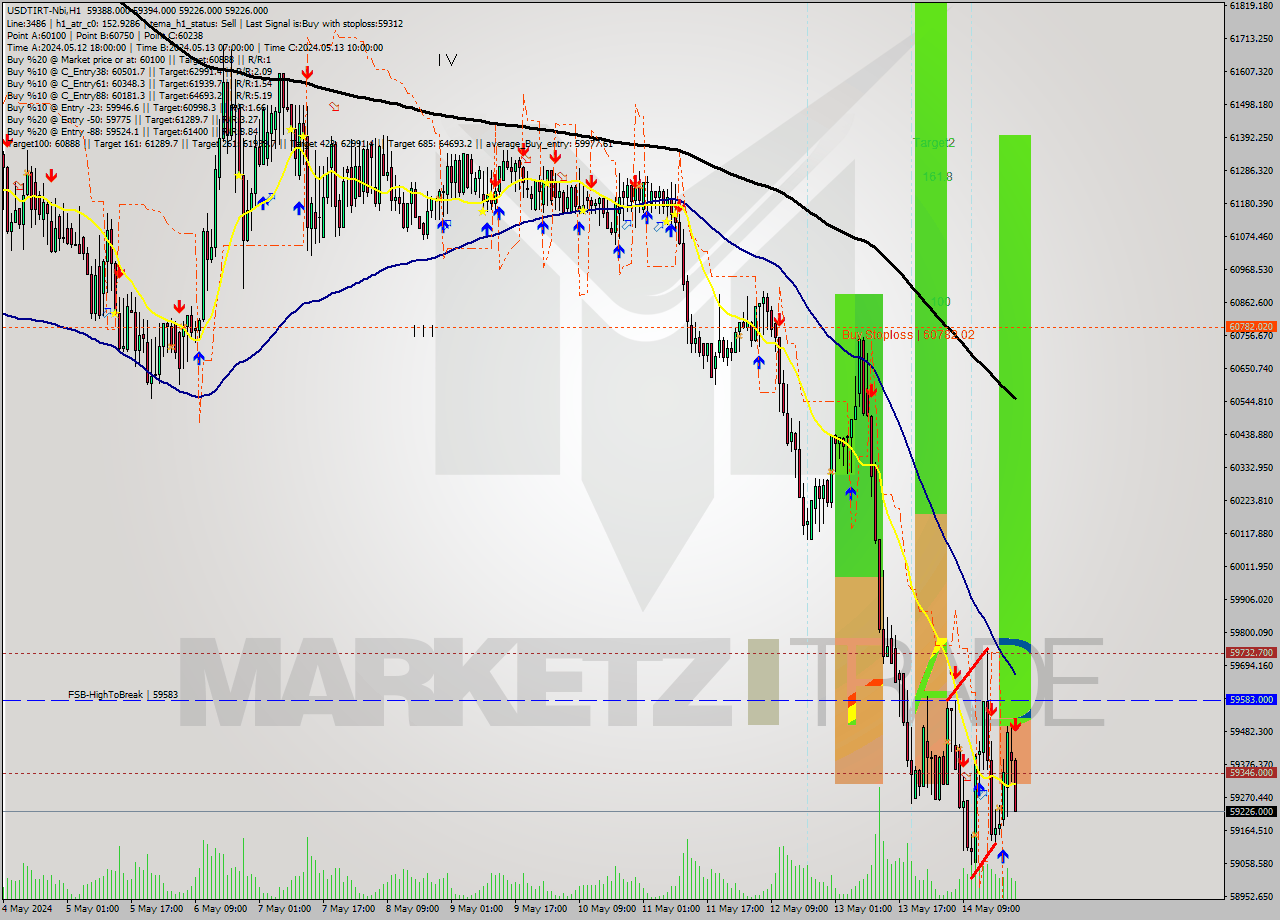Select the blue 59583.000 price tag
The image size is (1280, 920).
pos(1250,700)
